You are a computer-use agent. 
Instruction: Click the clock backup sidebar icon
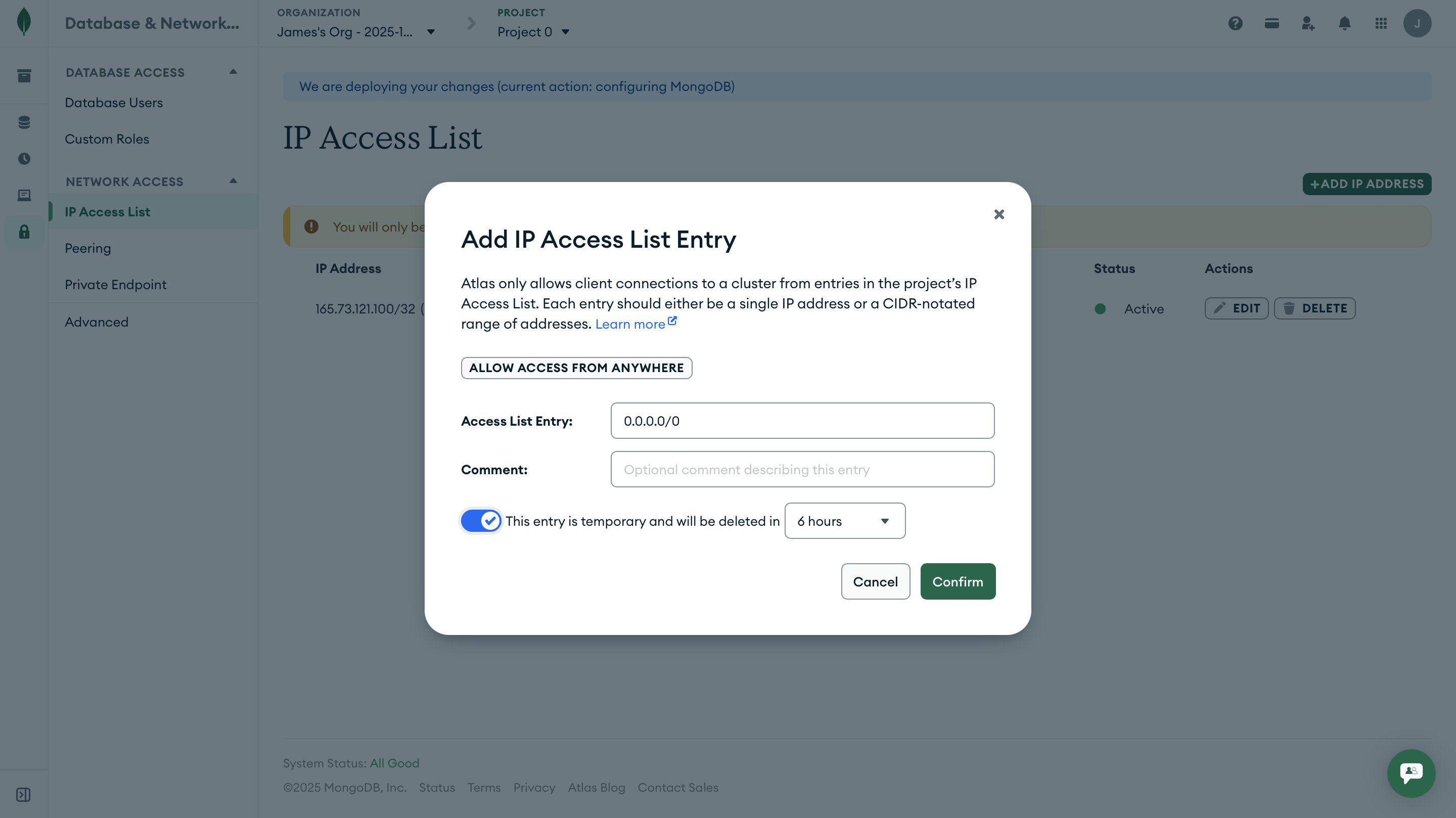pos(24,159)
